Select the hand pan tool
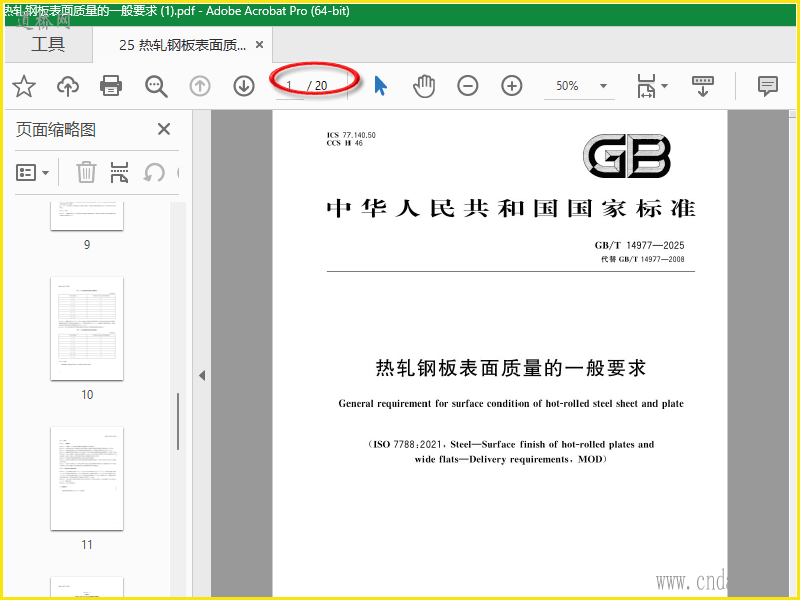Screen dimensions: 800x600 point(424,86)
